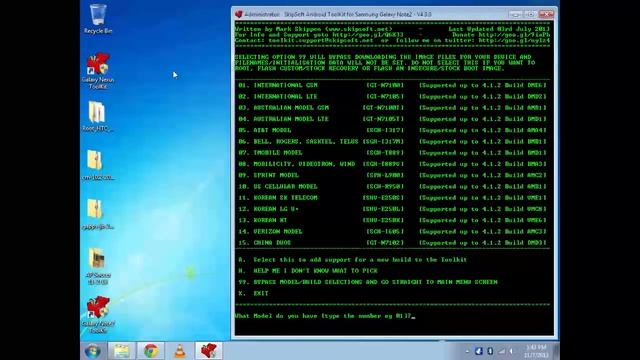Launch Google Chrome from the taskbar

(151, 351)
